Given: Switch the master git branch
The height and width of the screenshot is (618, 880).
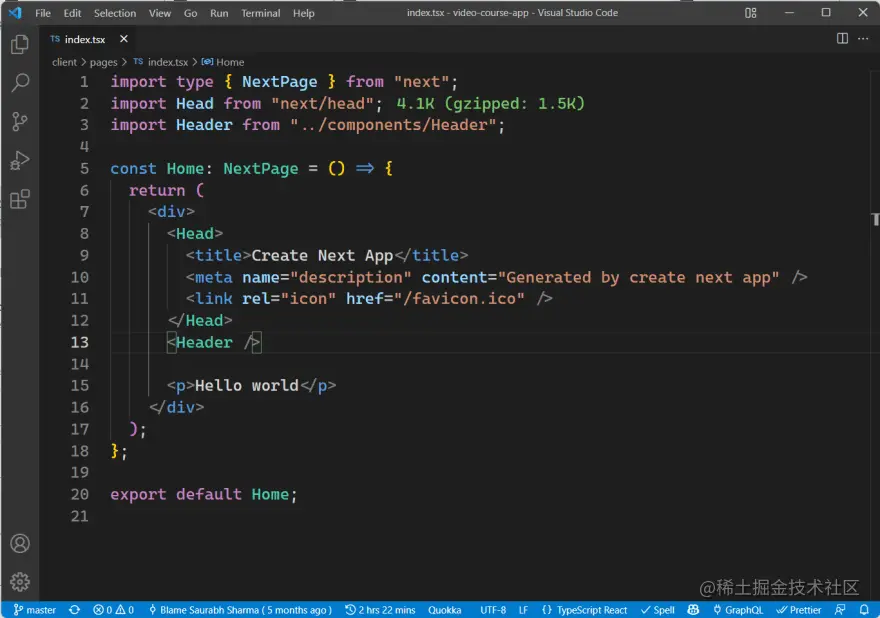Looking at the screenshot, I should (35, 610).
